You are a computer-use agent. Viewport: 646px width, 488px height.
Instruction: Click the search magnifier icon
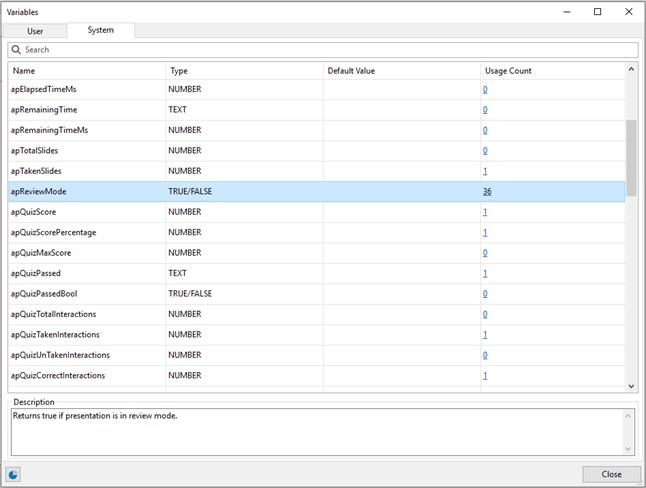tap(16, 50)
